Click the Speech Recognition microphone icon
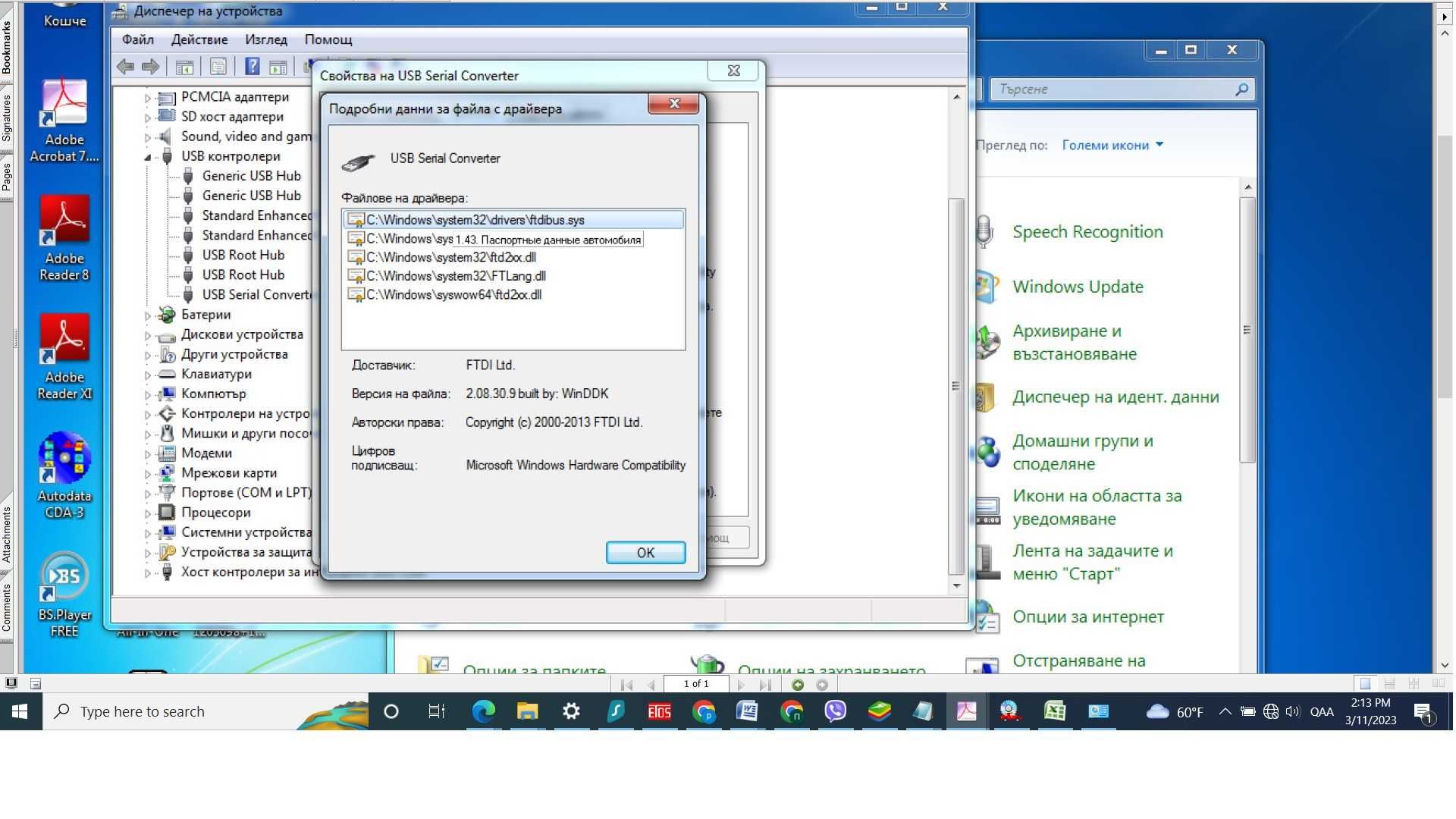 984,231
